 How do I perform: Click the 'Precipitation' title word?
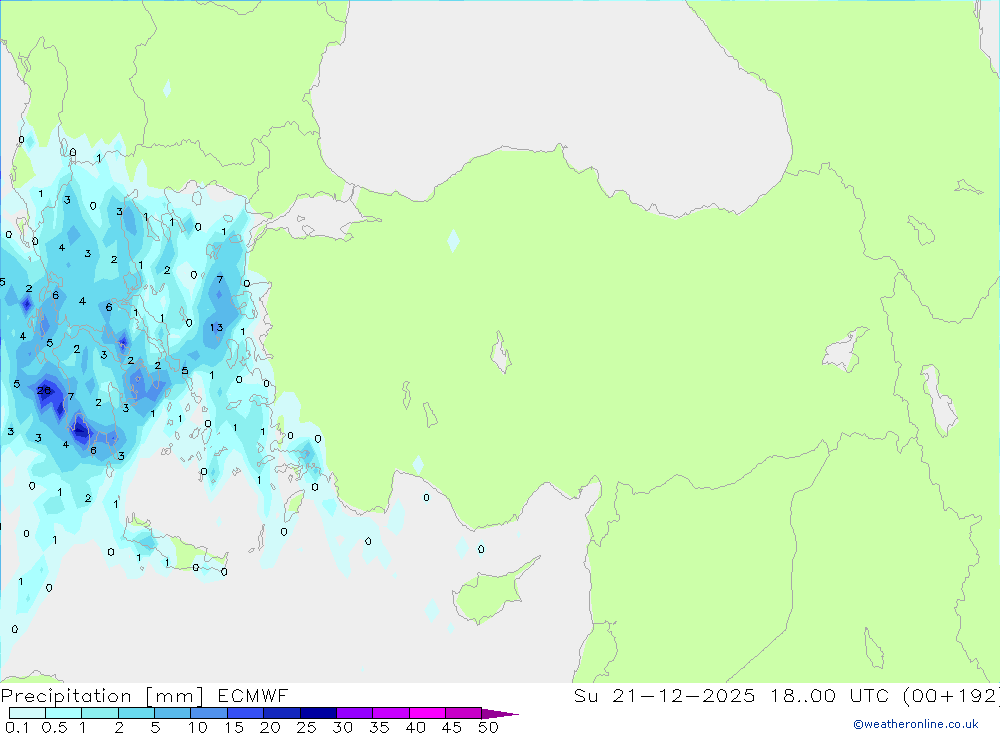point(66,696)
